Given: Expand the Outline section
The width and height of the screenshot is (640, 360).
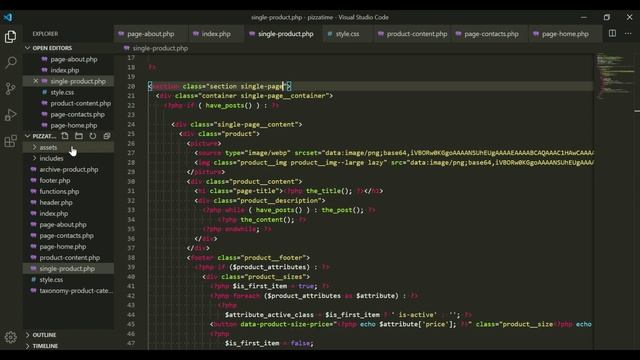Looking at the screenshot, I should pos(68,335).
